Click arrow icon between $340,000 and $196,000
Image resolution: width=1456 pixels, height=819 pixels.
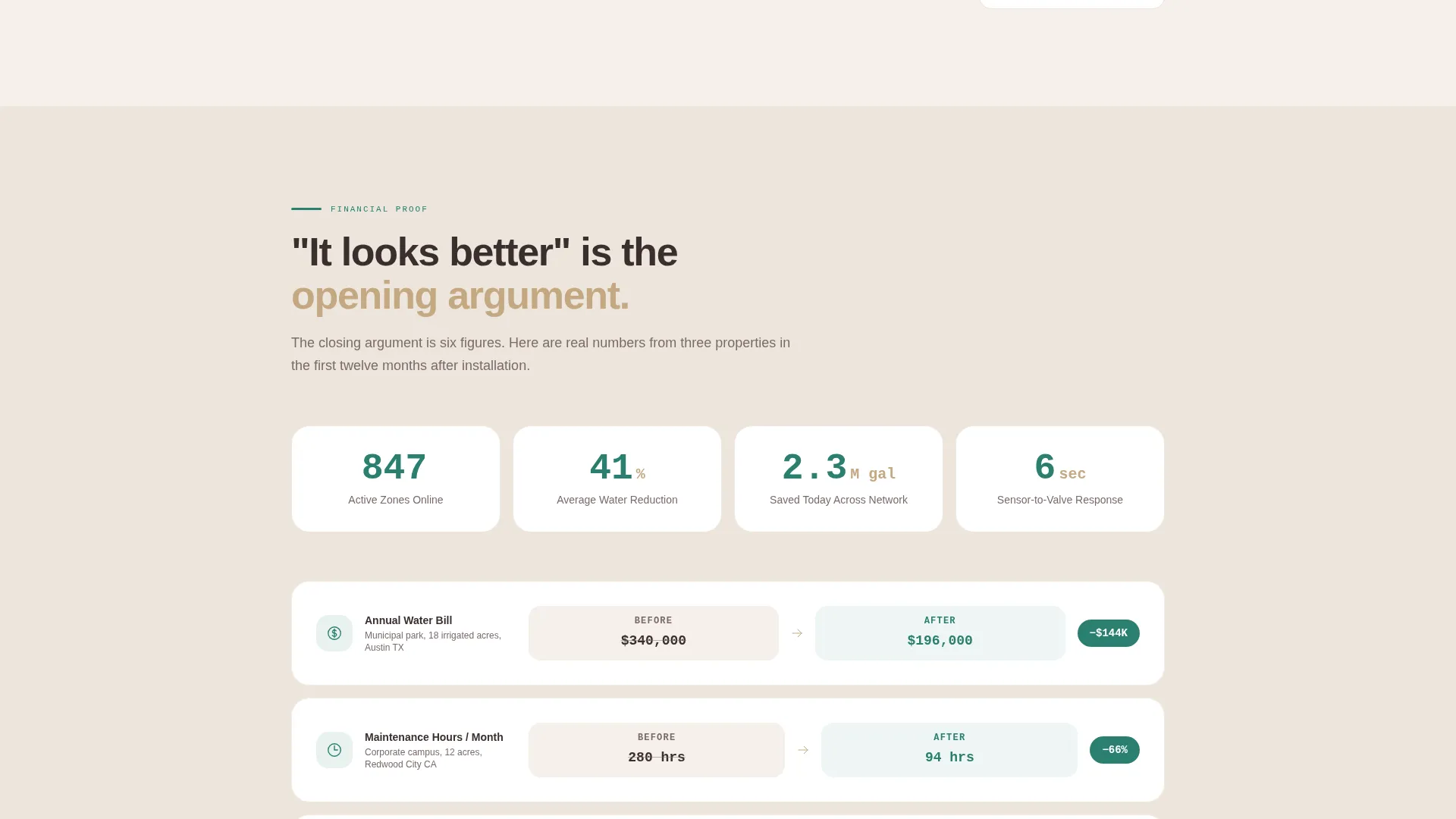pyautogui.click(x=797, y=633)
